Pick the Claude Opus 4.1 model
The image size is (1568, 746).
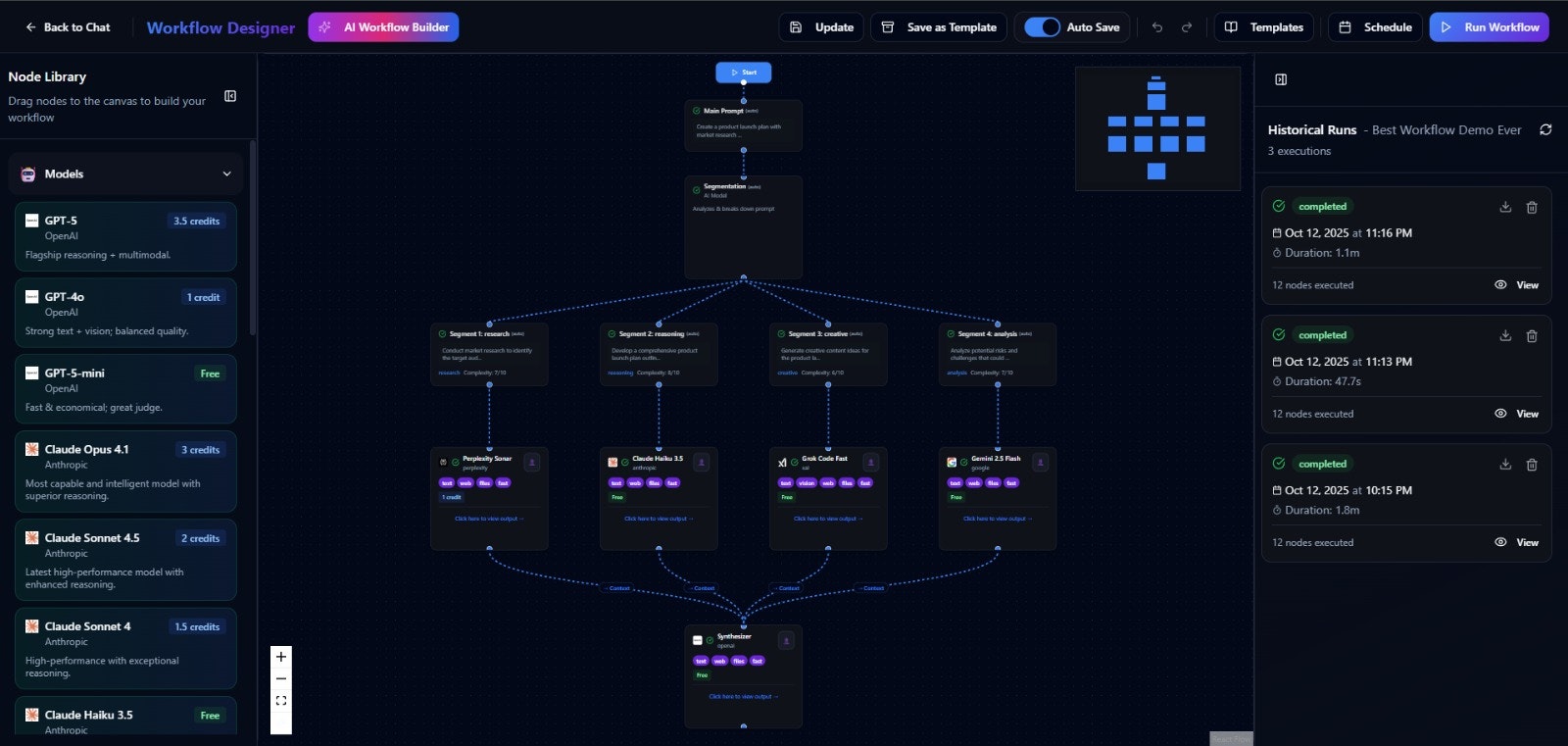[125, 472]
